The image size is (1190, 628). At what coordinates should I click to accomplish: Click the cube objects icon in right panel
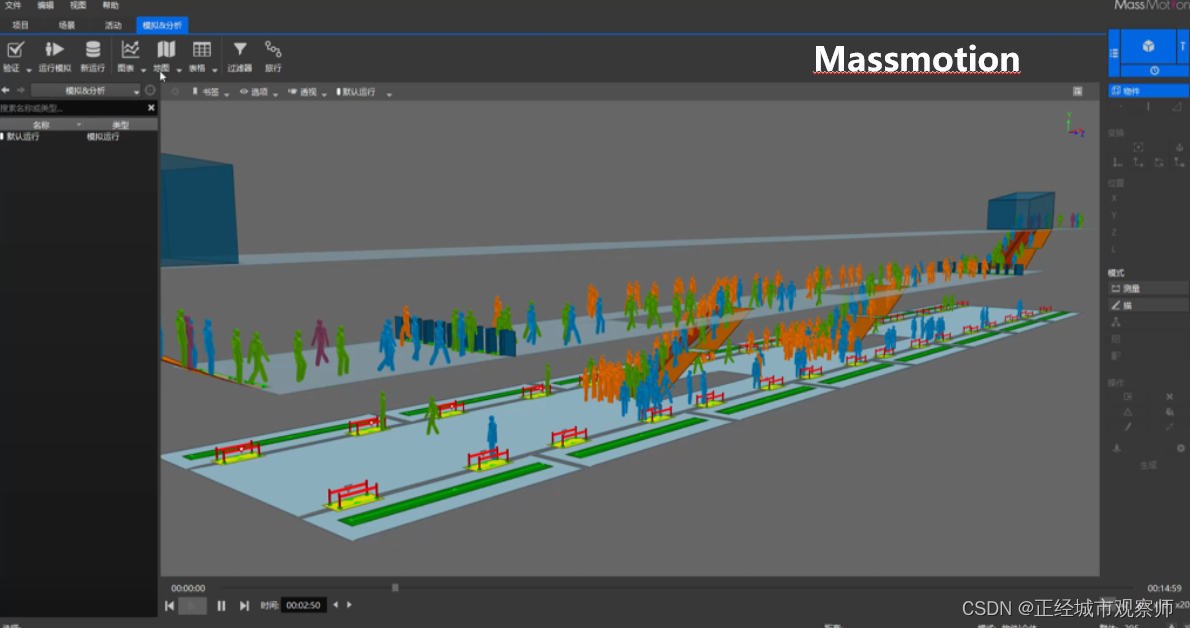coord(1148,46)
